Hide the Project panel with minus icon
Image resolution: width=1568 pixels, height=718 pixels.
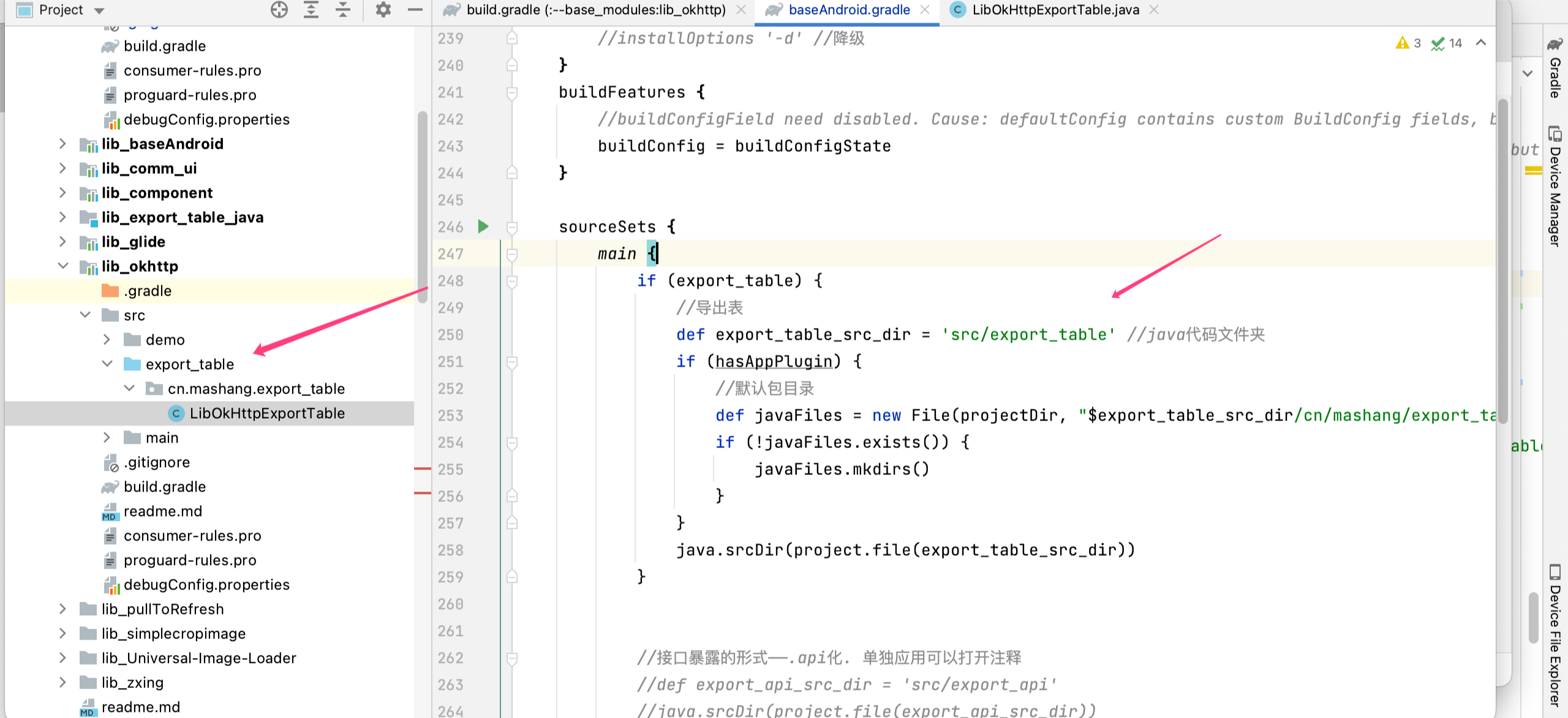point(415,10)
